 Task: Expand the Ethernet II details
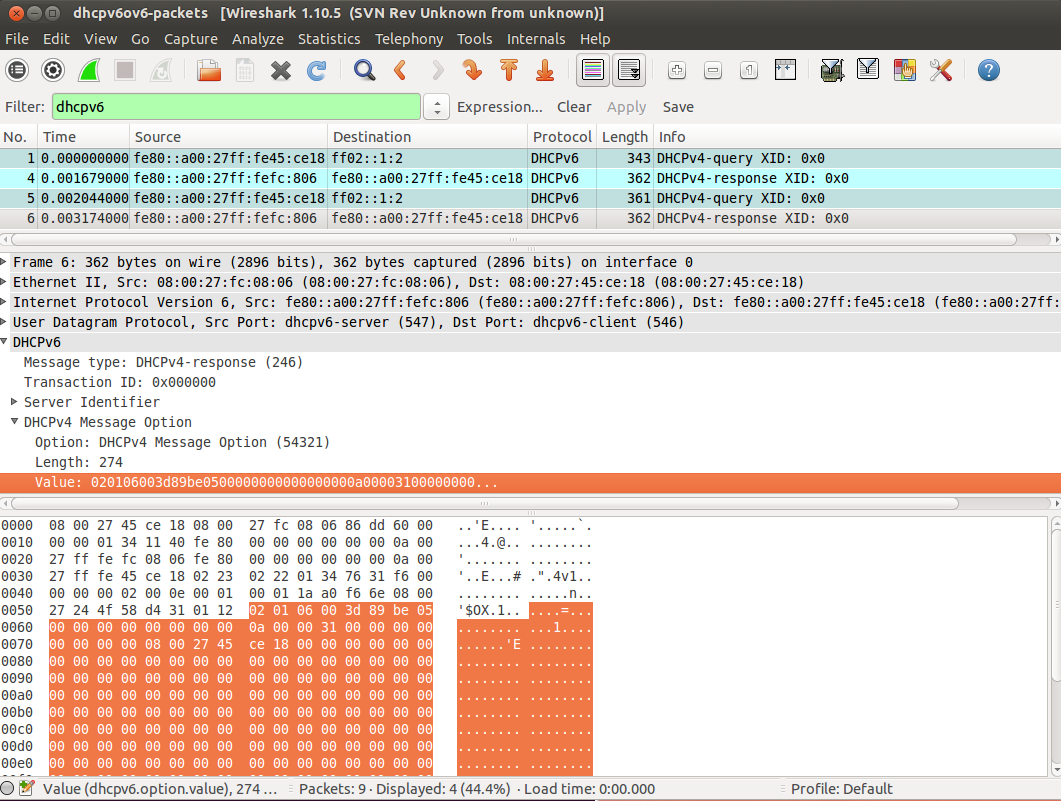point(4,281)
